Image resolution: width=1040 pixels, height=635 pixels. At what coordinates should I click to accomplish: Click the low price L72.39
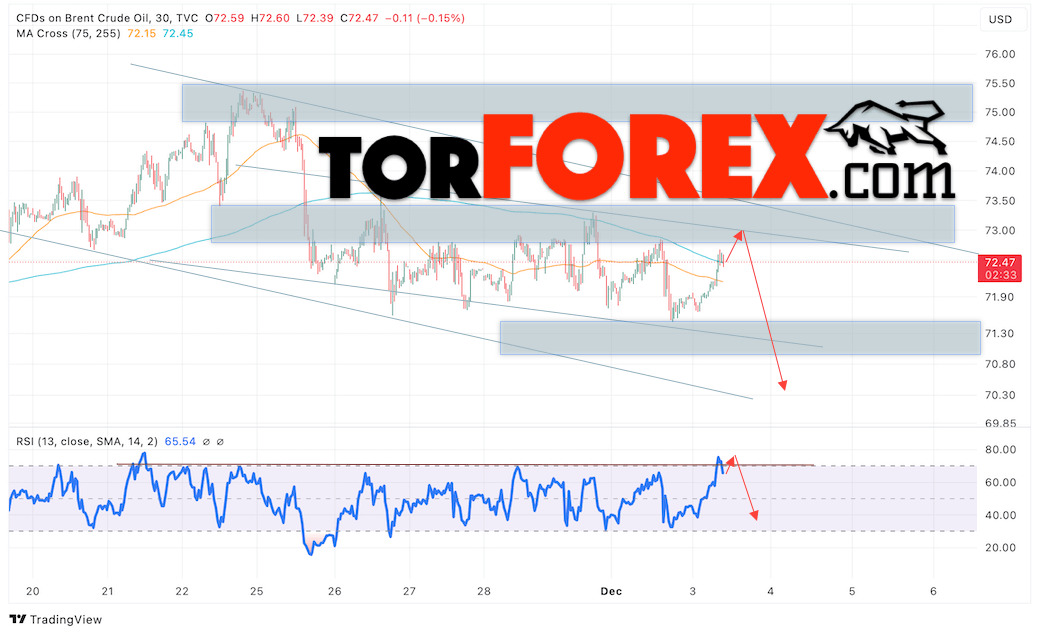(315, 18)
